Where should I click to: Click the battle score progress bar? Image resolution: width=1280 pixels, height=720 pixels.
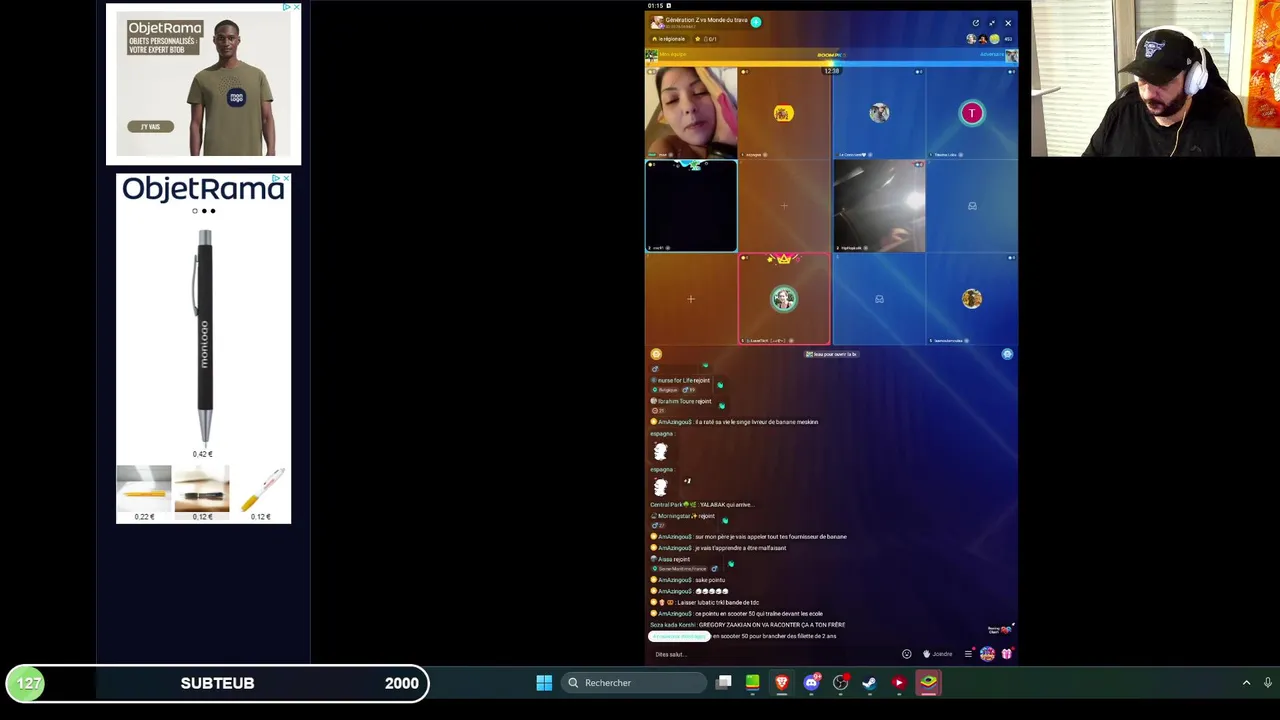[831, 63]
